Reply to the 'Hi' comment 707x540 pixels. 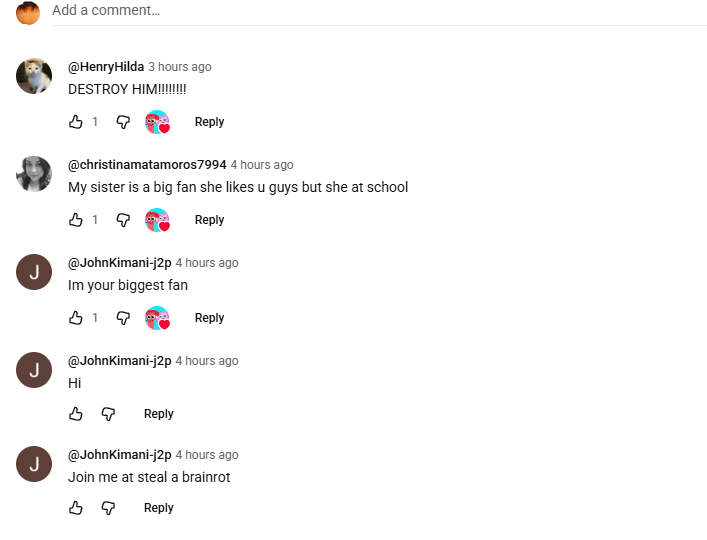point(158,414)
